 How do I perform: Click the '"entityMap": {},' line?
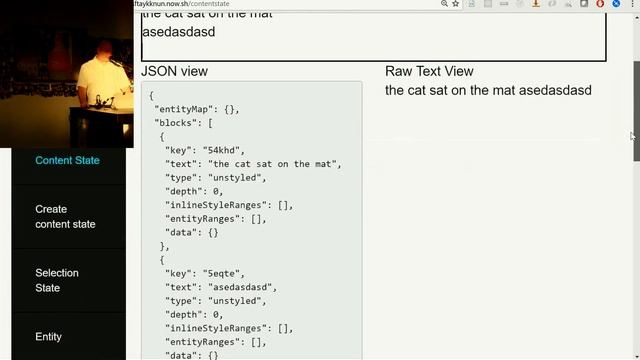tap(197, 109)
